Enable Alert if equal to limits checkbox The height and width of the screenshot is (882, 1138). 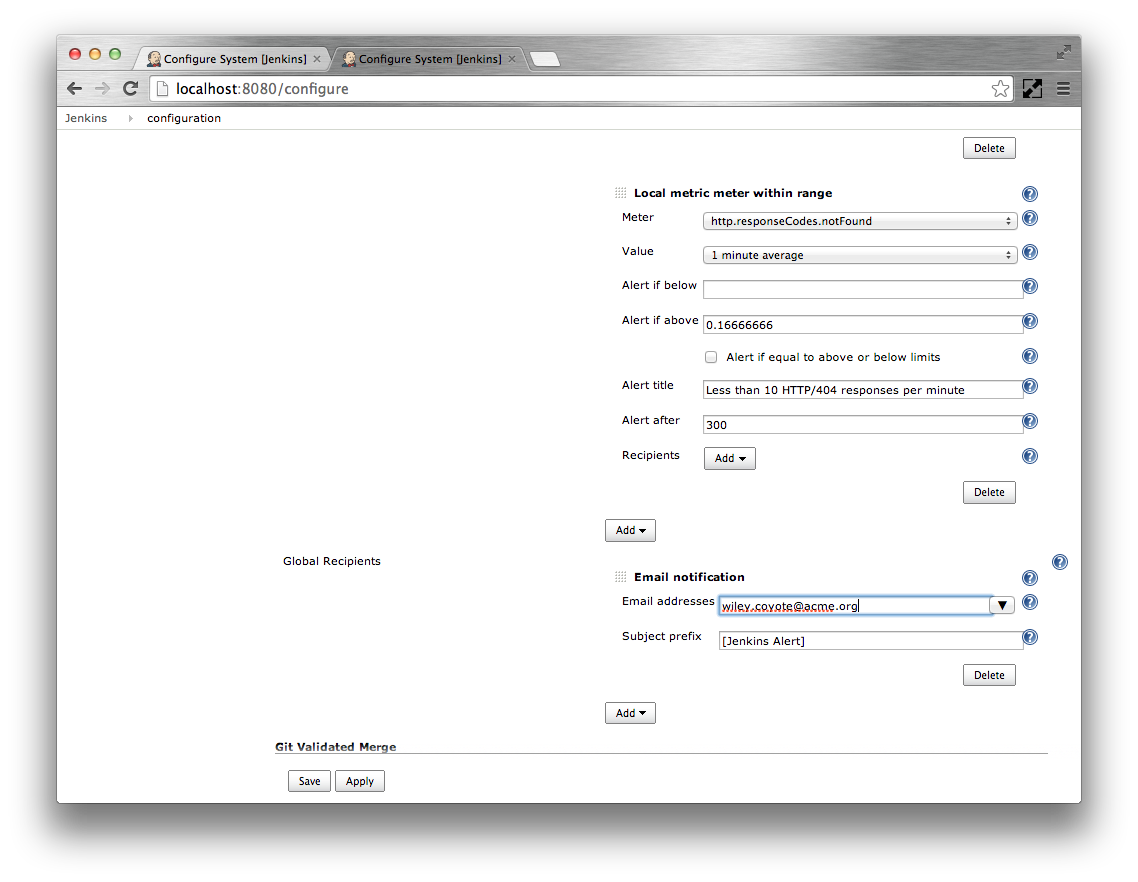(x=711, y=357)
